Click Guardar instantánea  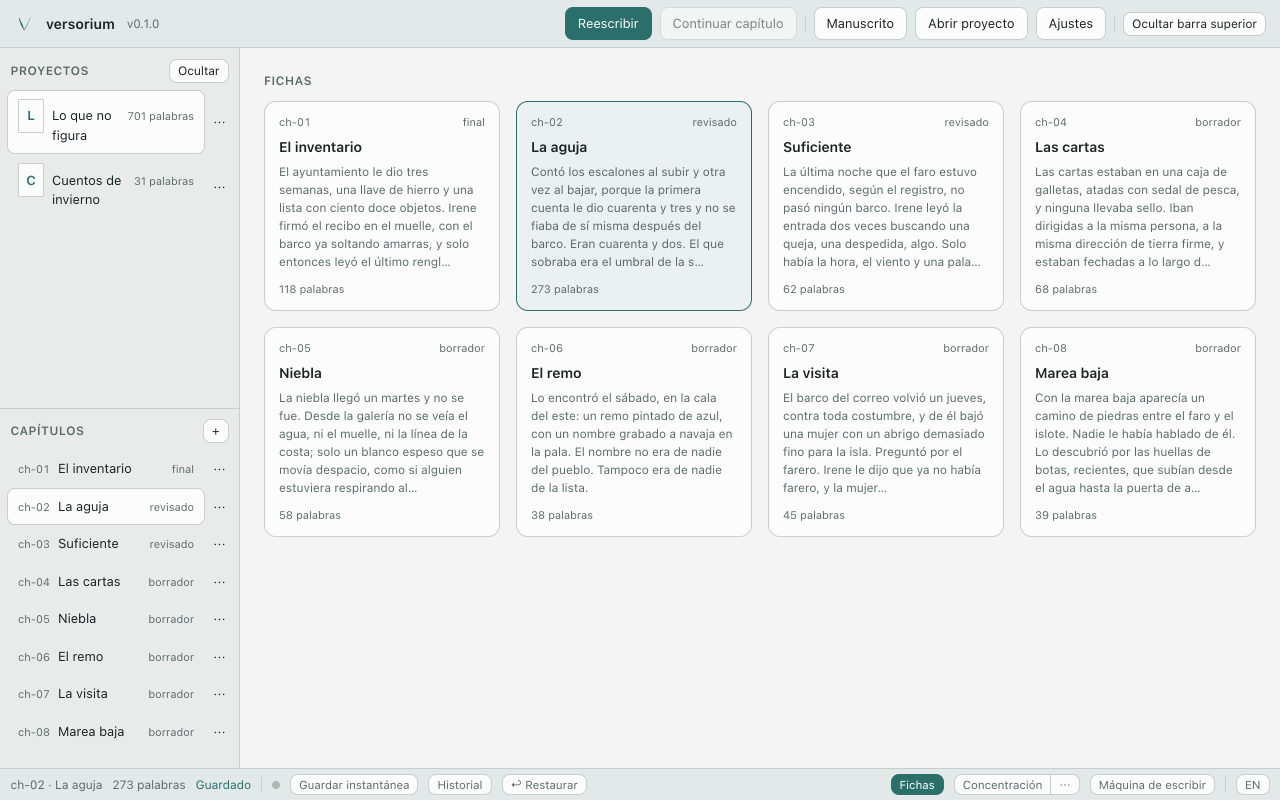tap(354, 785)
